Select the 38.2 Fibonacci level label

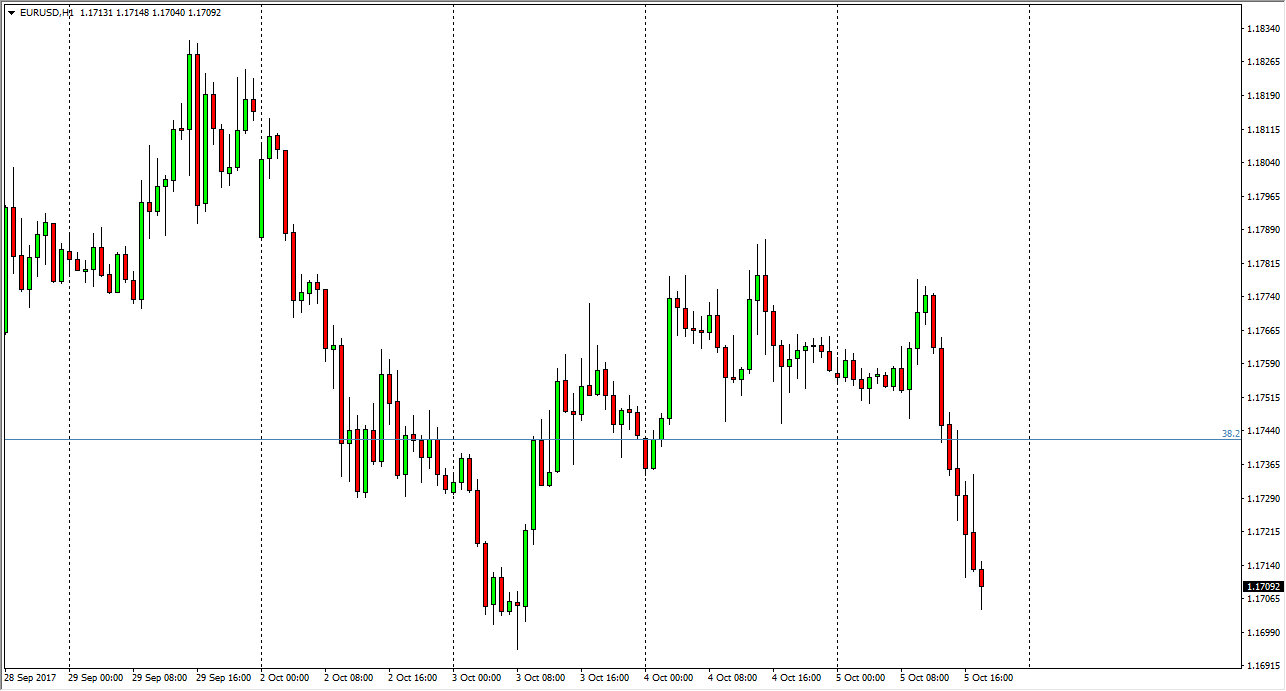click(x=1231, y=433)
